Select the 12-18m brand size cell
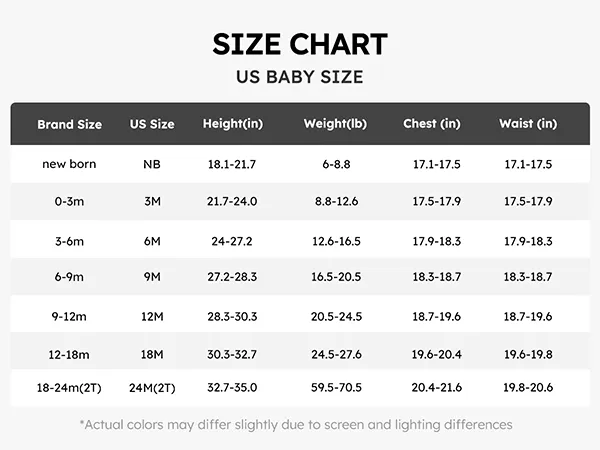The height and width of the screenshot is (450, 600). [69, 354]
